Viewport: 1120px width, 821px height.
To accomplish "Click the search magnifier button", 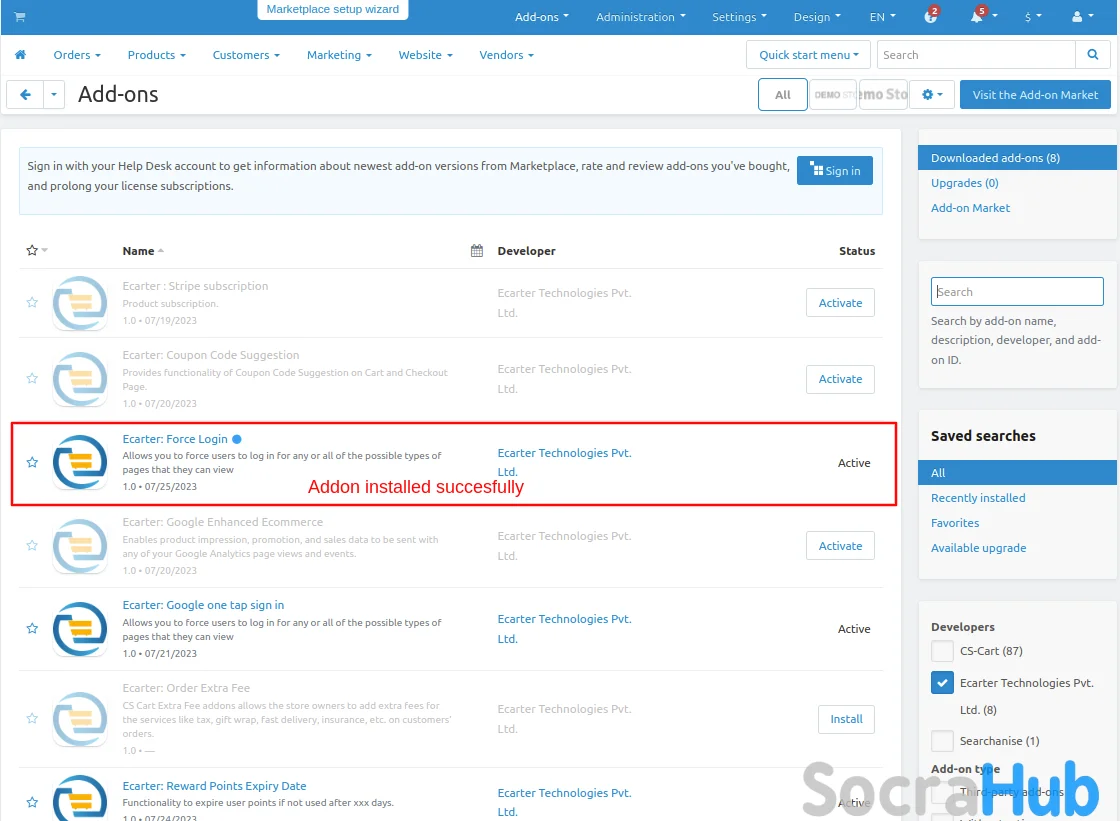I will point(1092,55).
